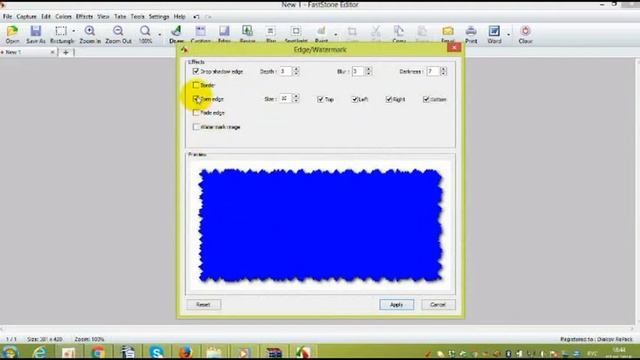640x360 pixels.
Task: Open the Settings menu
Action: 159,17
